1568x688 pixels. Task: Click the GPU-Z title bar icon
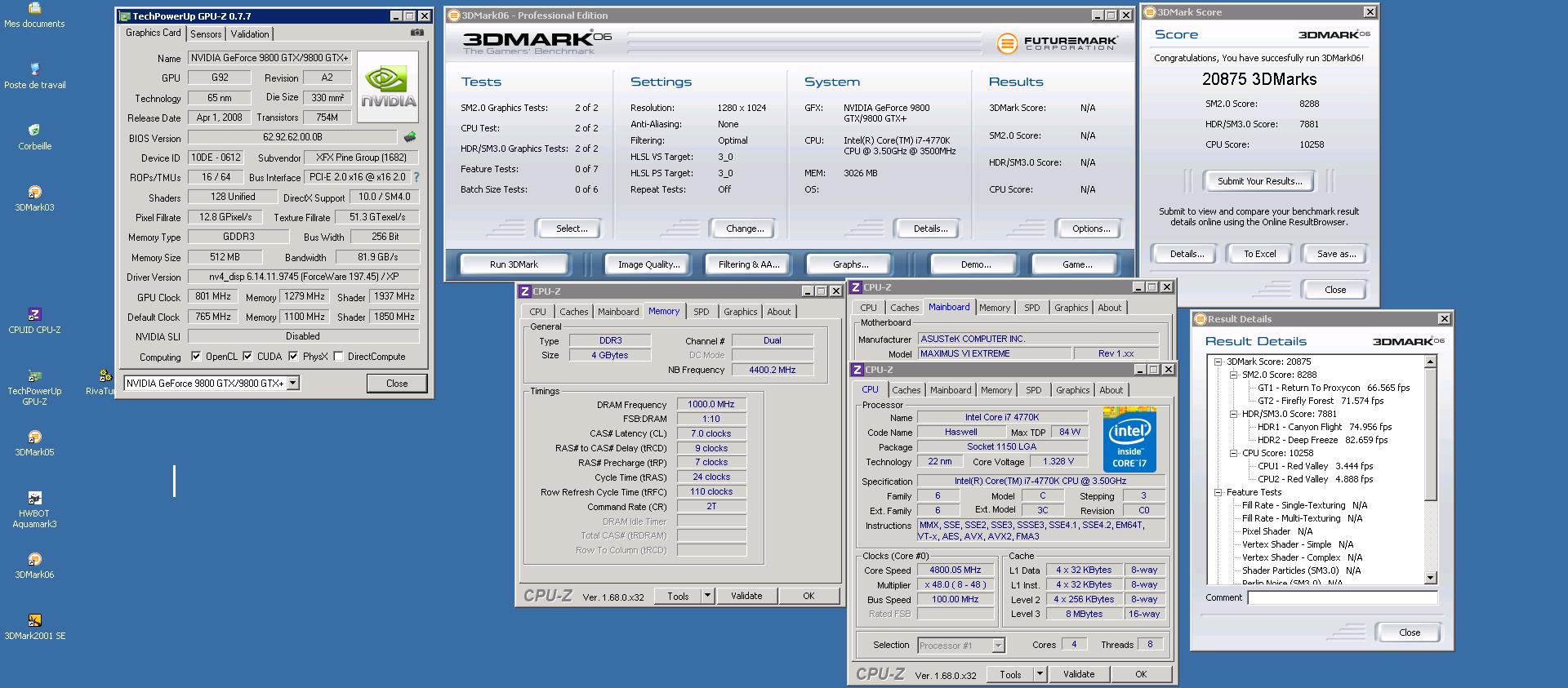pyautogui.click(x=124, y=16)
